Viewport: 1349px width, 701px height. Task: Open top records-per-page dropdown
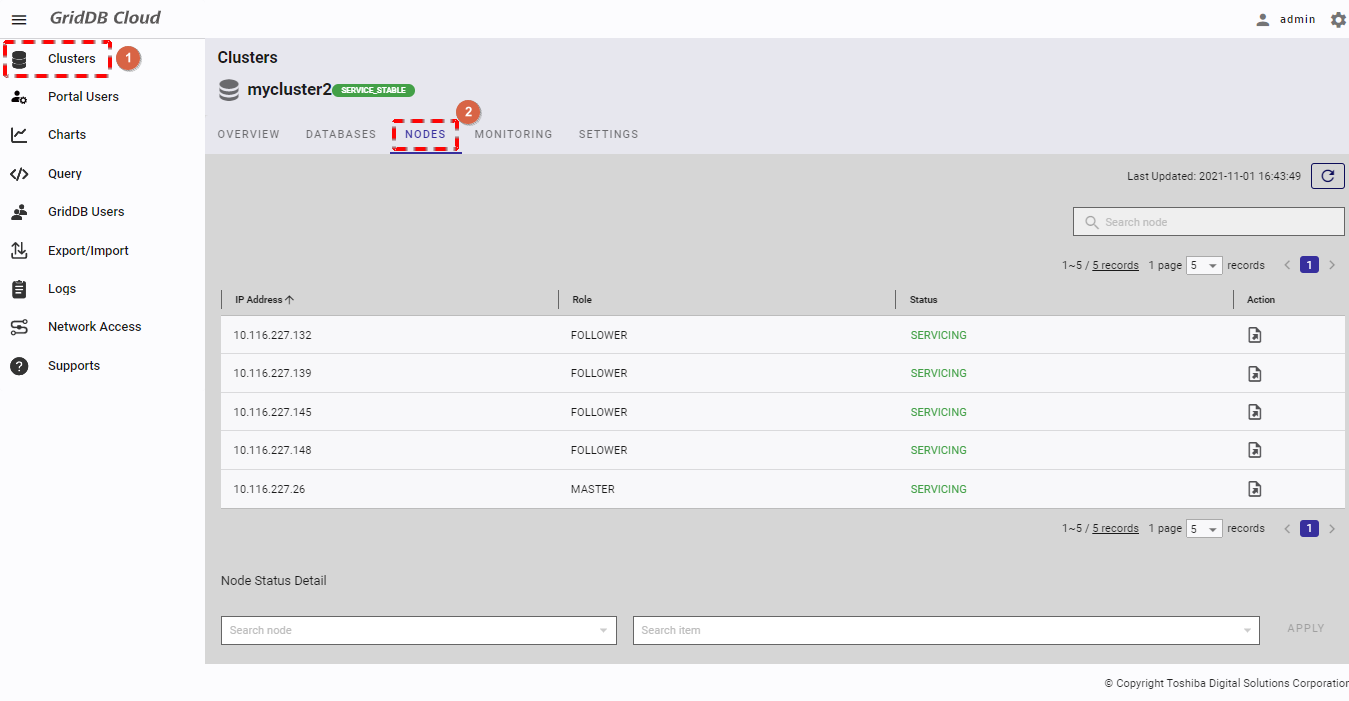[1204, 265]
